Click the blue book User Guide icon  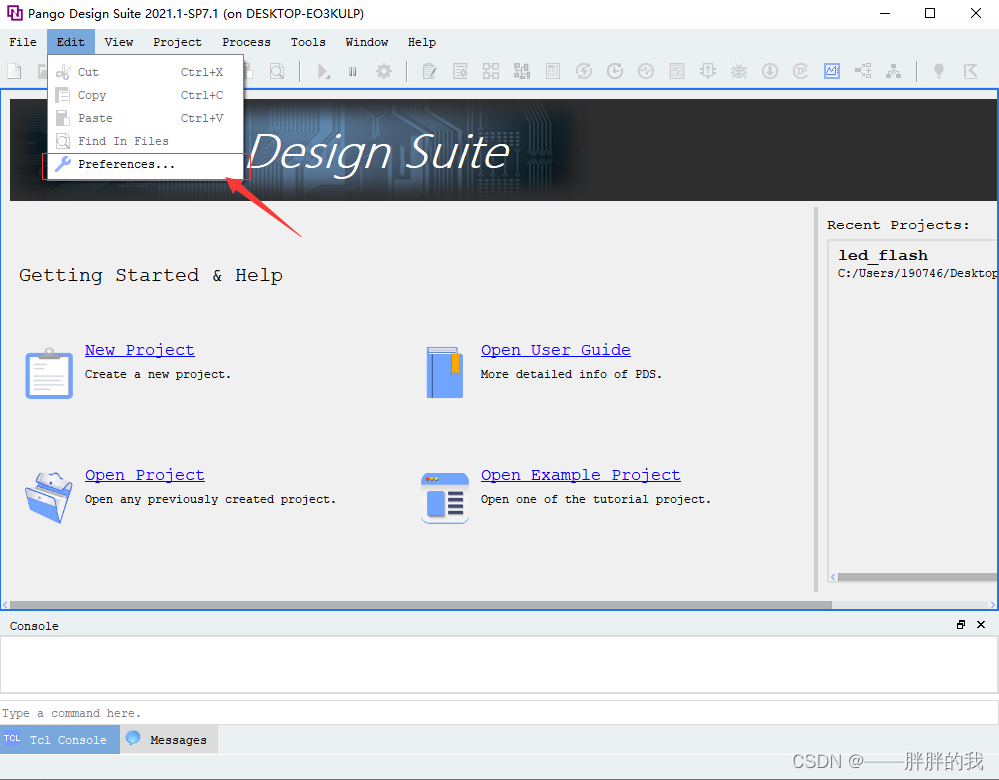click(x=445, y=372)
